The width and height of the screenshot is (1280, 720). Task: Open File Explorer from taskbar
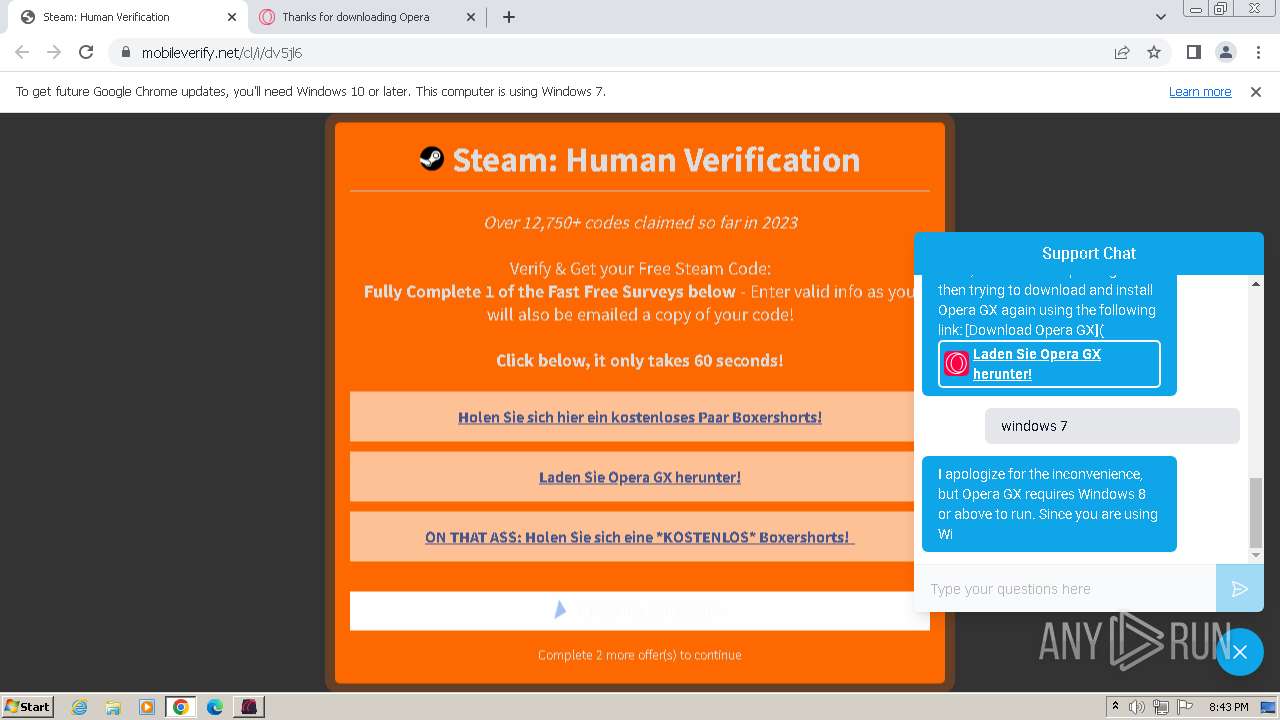pyautogui.click(x=113, y=707)
